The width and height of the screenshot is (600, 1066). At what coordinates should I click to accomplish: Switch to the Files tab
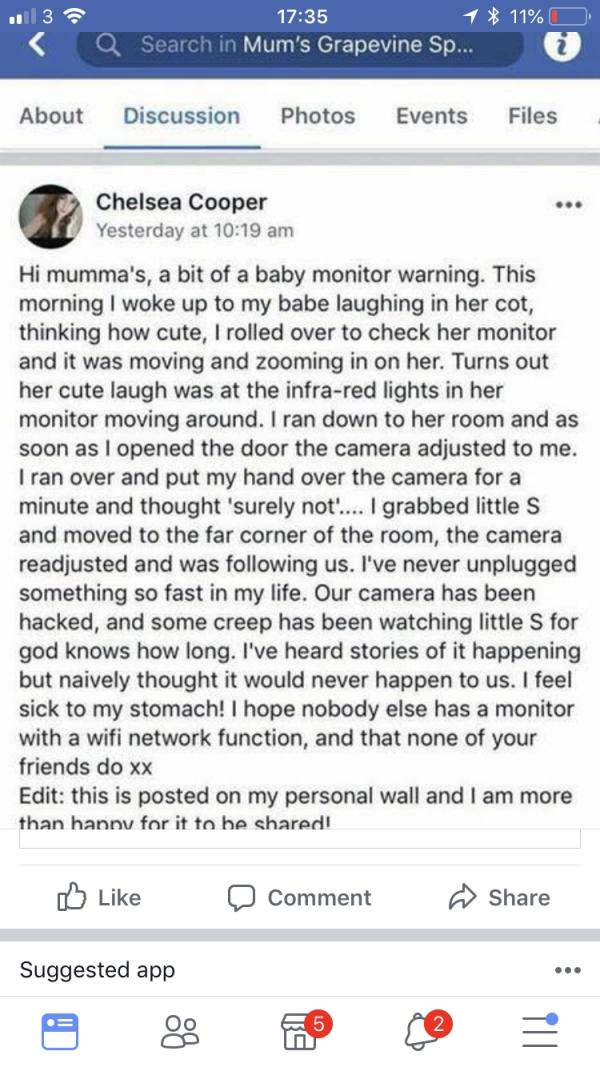pos(532,116)
